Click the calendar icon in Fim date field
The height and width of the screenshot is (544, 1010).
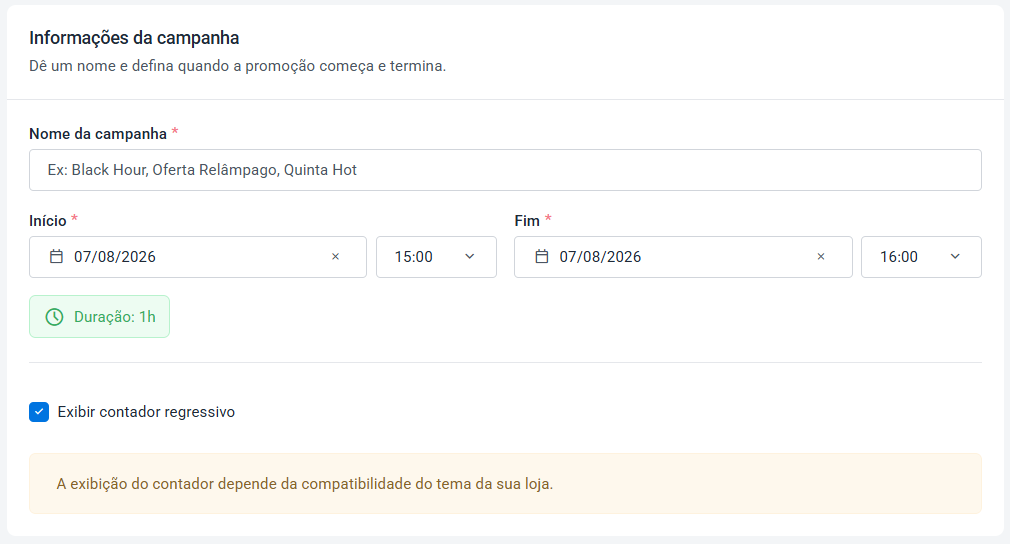coord(542,257)
